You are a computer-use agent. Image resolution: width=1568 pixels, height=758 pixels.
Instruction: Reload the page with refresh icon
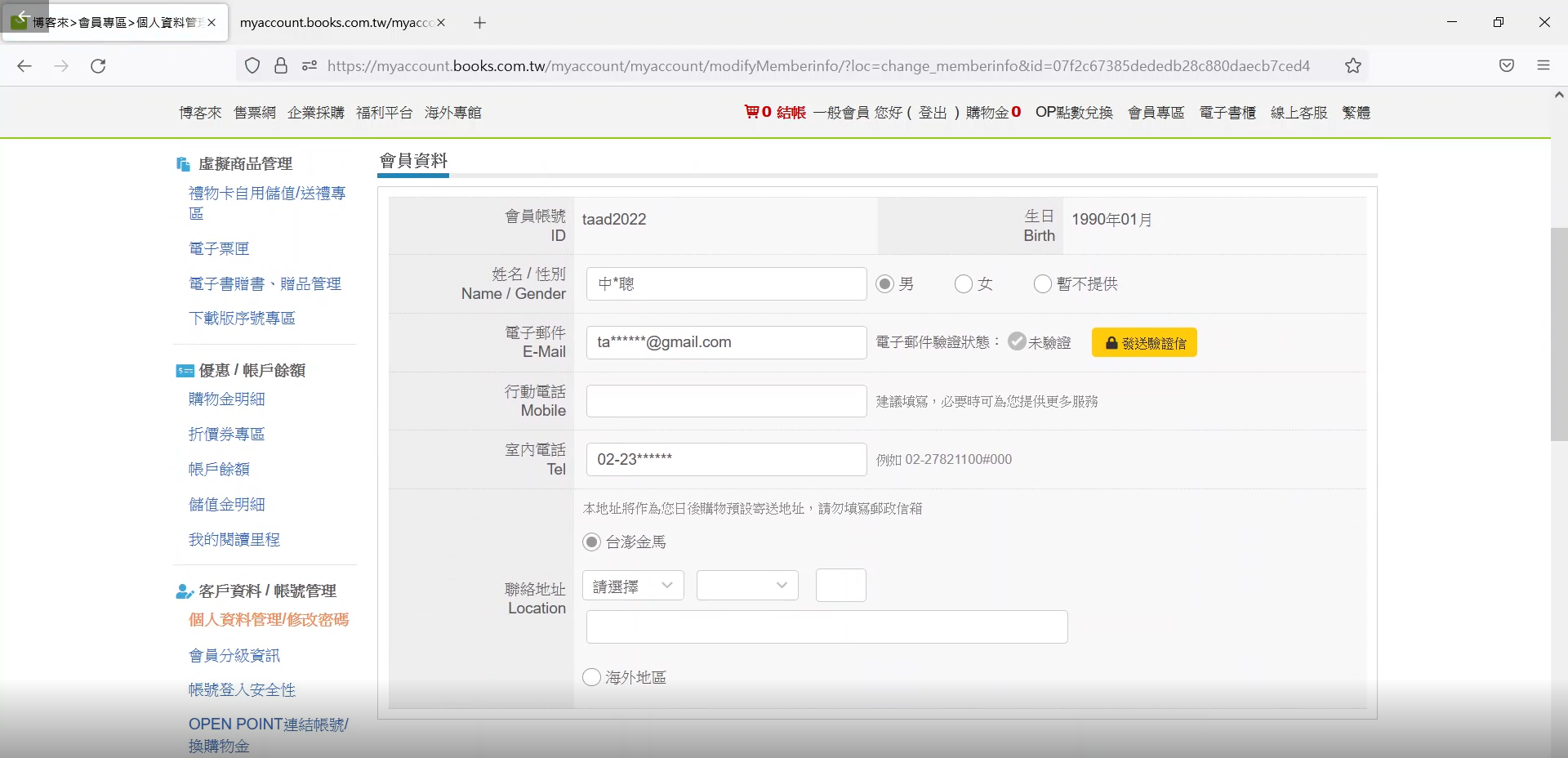click(98, 66)
